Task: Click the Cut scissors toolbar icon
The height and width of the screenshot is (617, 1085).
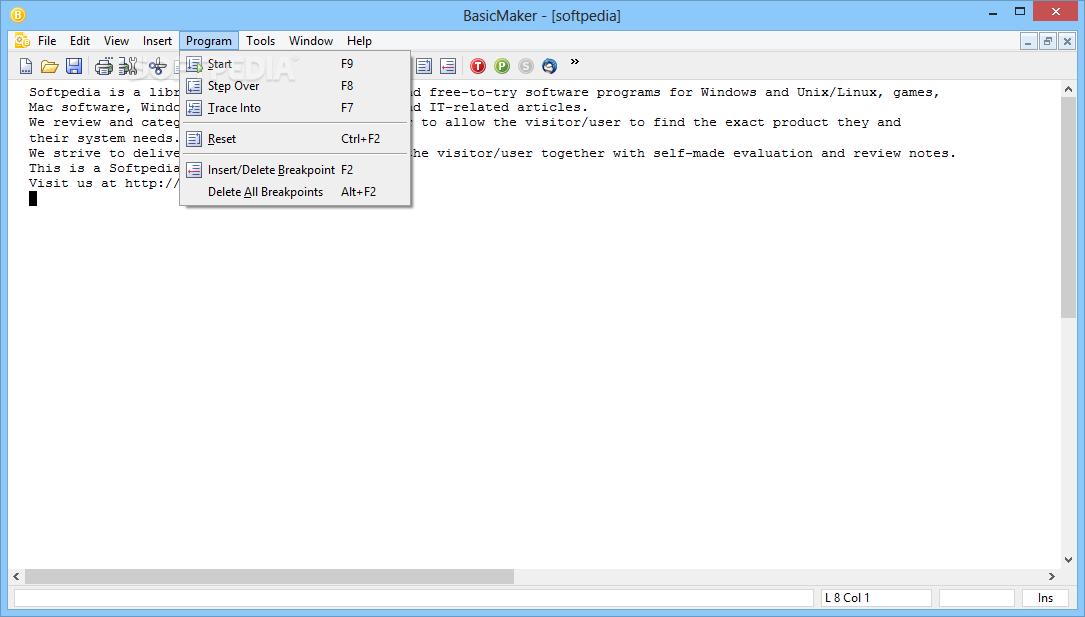Action: (157, 66)
